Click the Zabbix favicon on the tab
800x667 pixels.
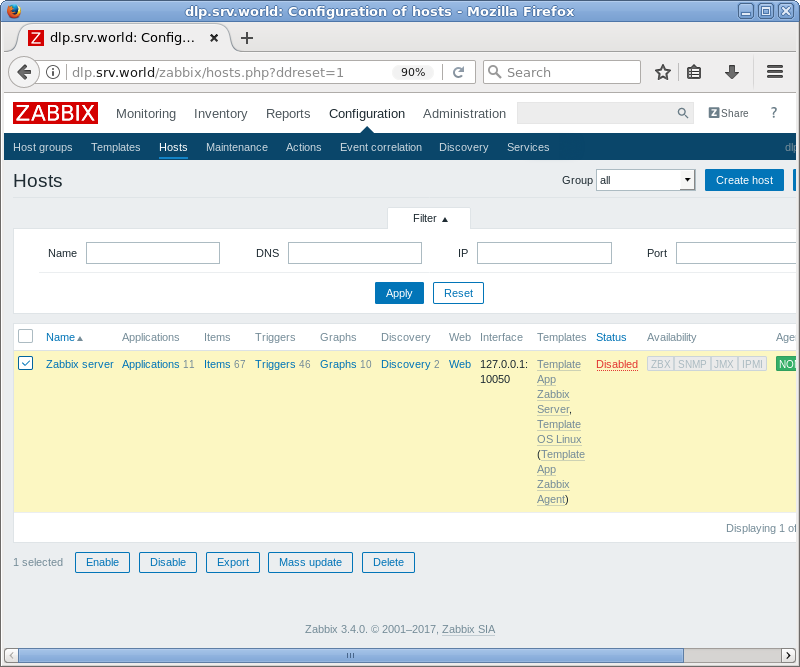tap(36, 38)
